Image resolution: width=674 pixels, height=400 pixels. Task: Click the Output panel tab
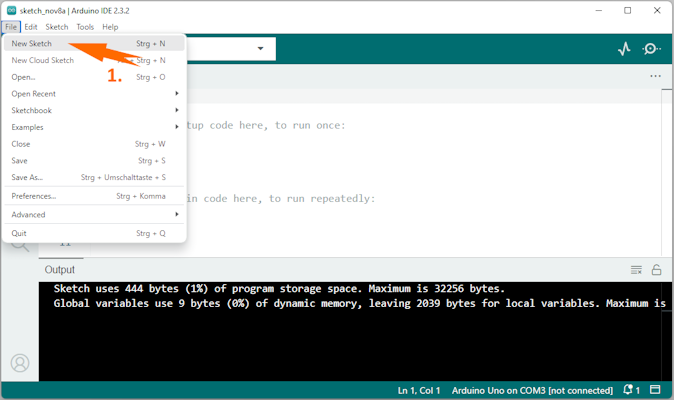click(60, 269)
